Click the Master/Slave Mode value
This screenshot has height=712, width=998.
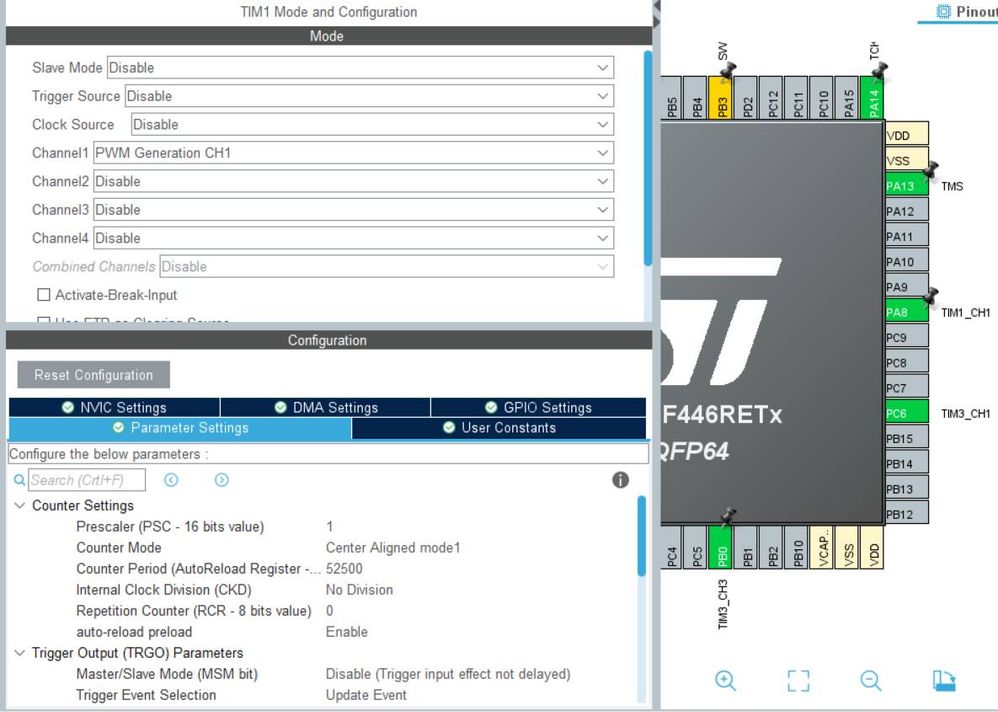[x=448, y=673]
